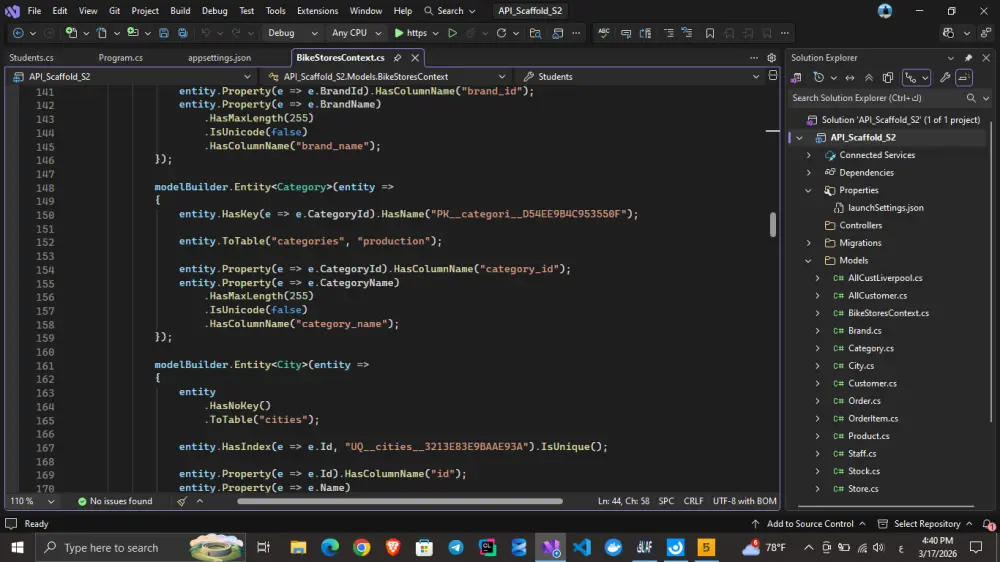Click the code cleanup broom icon in the status strip
This screenshot has width=1000, height=562.
pyautogui.click(x=182, y=501)
